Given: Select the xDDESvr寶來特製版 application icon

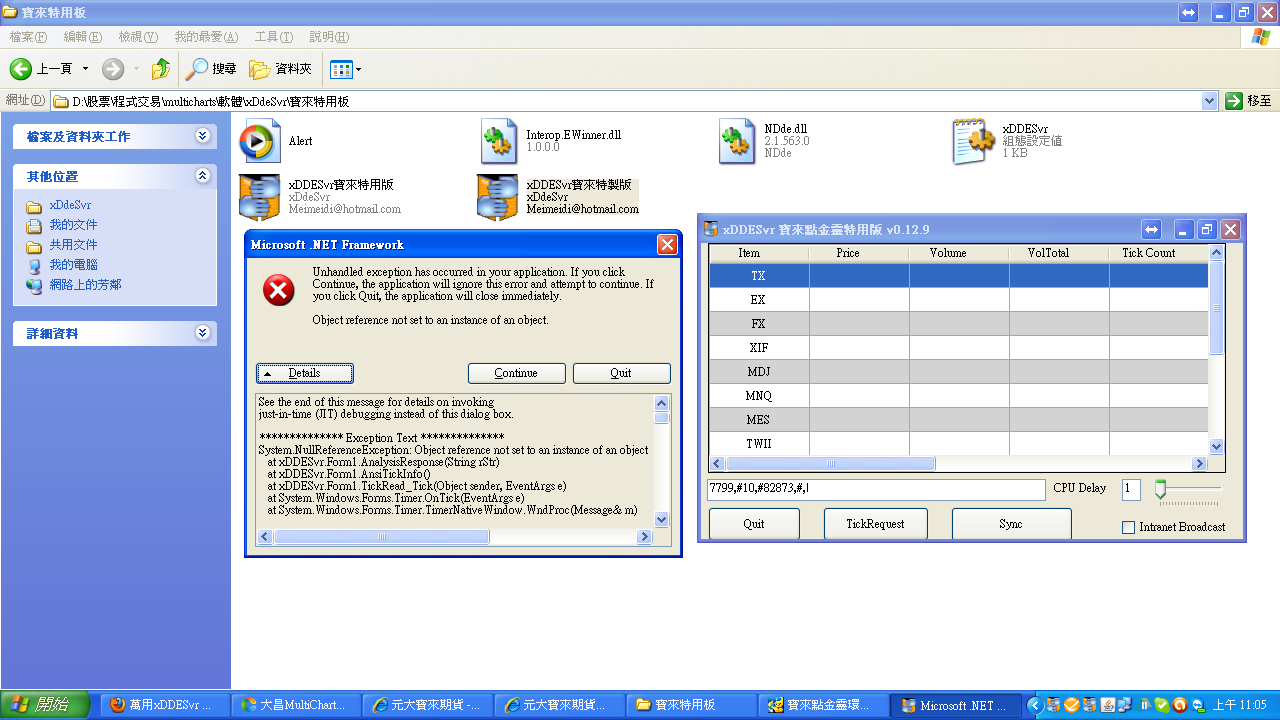Looking at the screenshot, I should [x=497, y=197].
